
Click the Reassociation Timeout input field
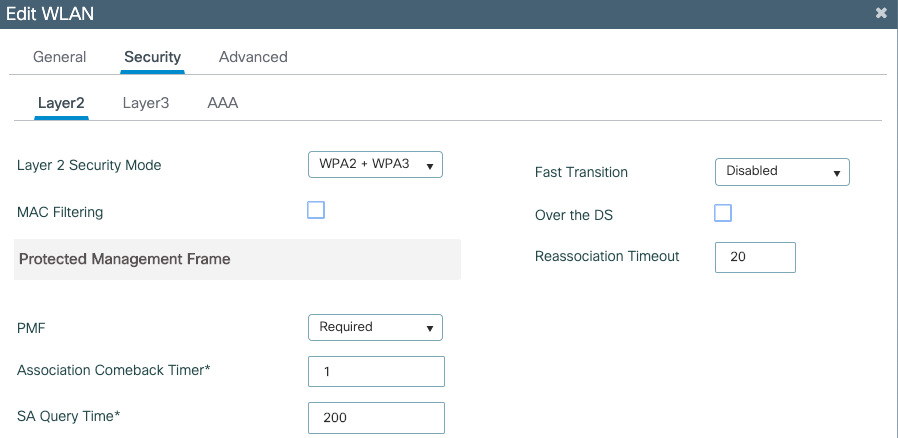point(755,257)
